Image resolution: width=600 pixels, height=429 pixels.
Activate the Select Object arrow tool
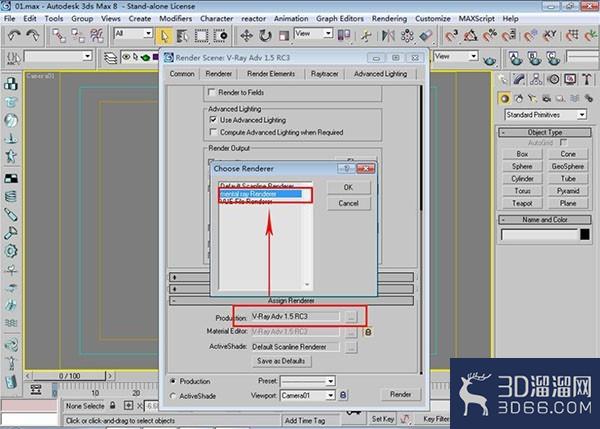point(164,36)
